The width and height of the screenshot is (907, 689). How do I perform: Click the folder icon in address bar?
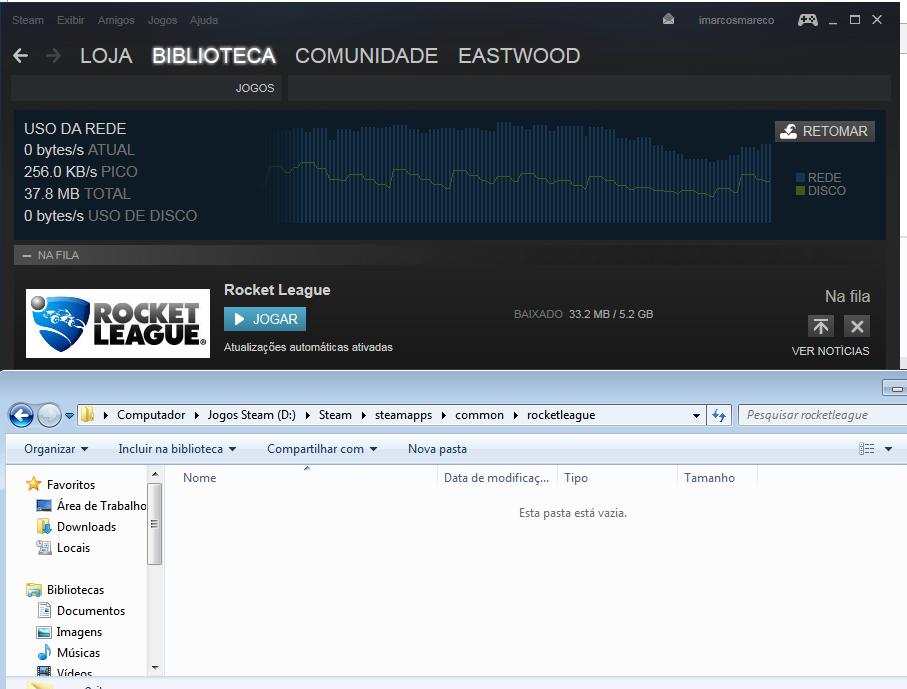[87, 414]
